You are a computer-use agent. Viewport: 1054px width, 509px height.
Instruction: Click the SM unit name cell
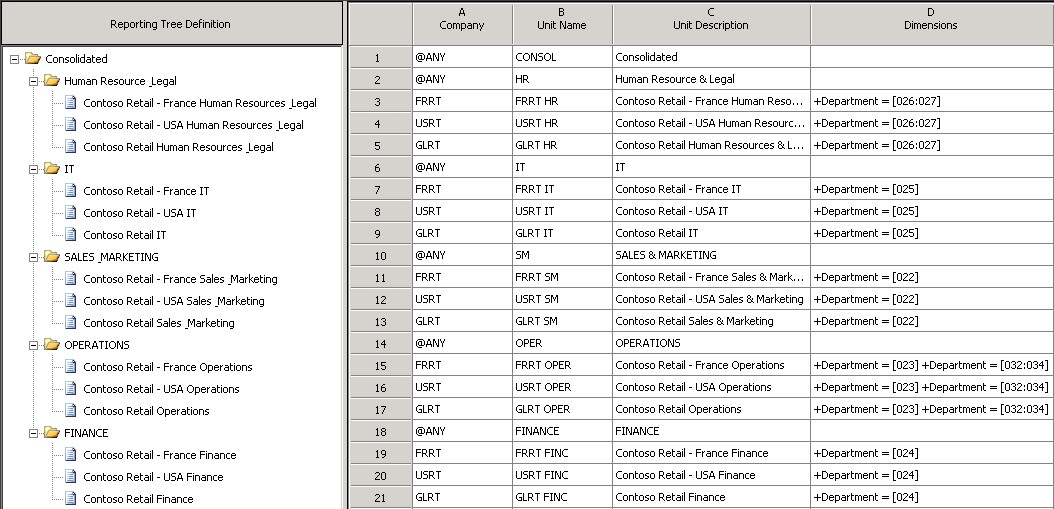pyautogui.click(x=563, y=256)
